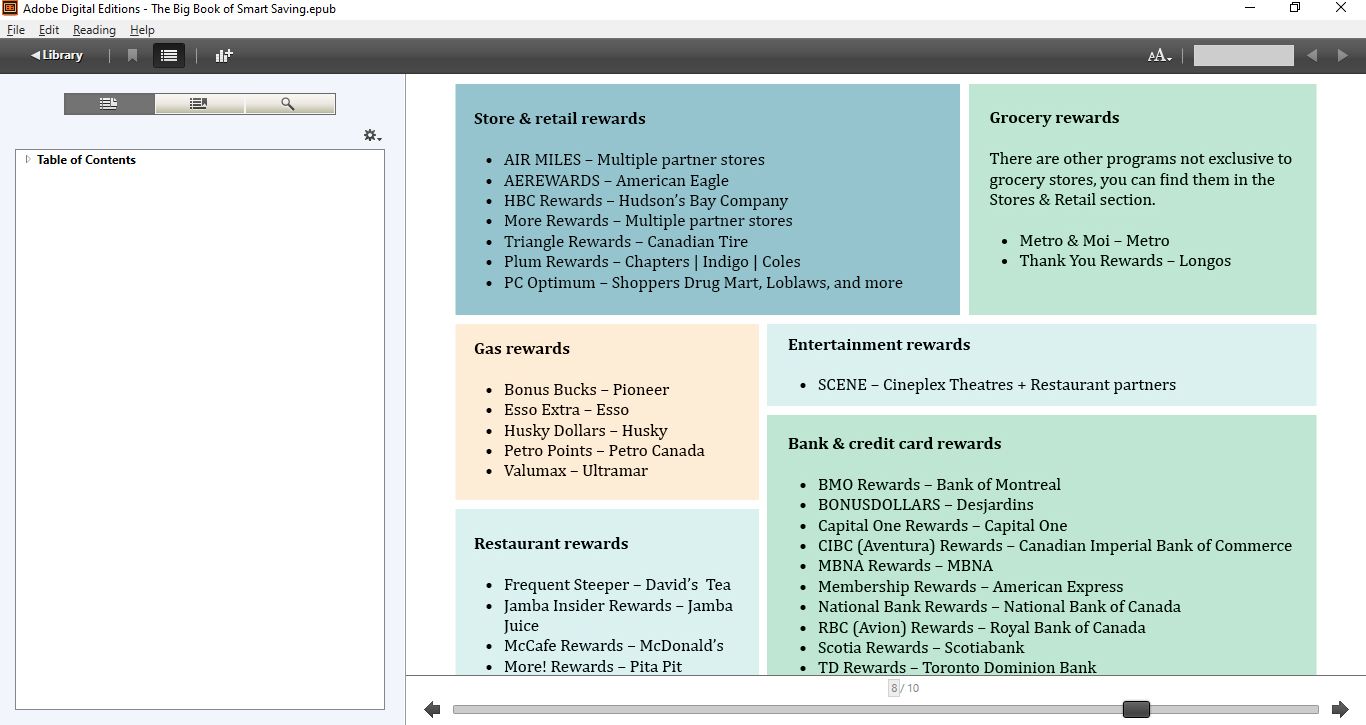
Task: Click the page position slider thumb
Action: tap(1136, 709)
